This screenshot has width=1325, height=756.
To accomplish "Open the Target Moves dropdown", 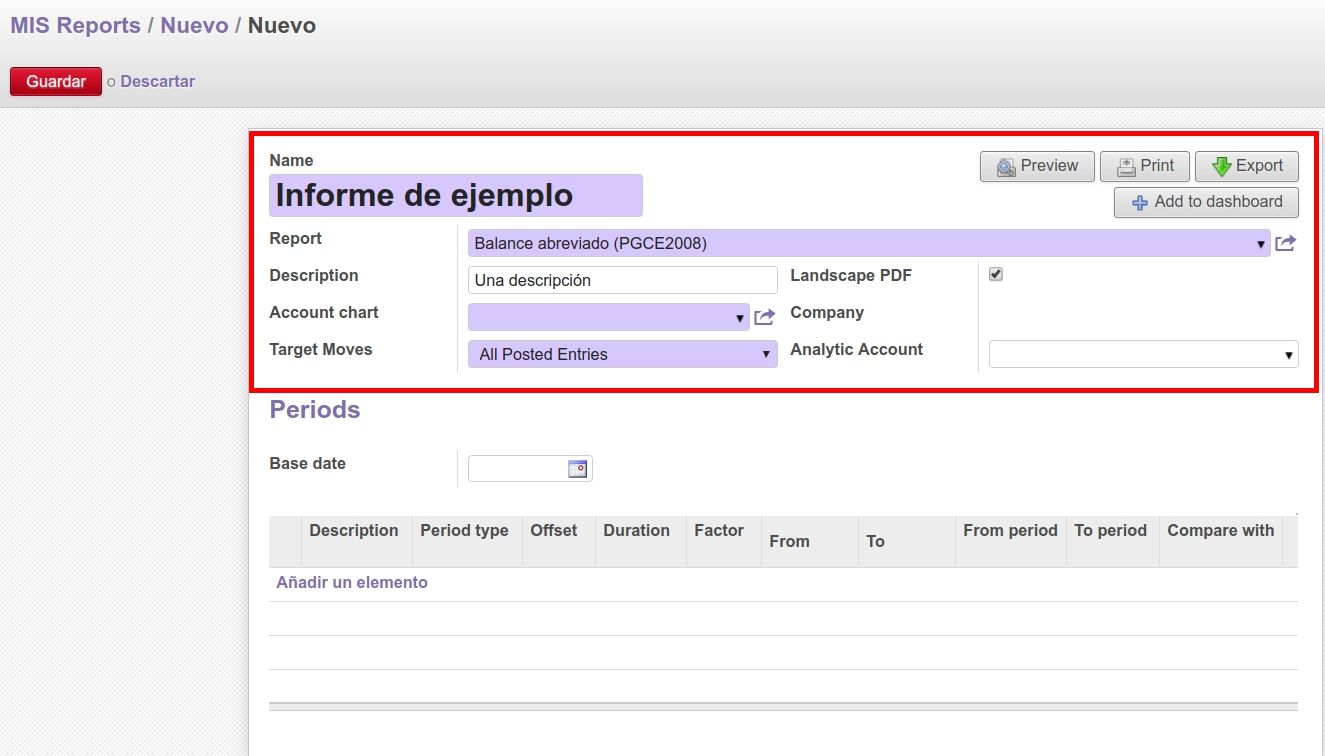I will (622, 354).
